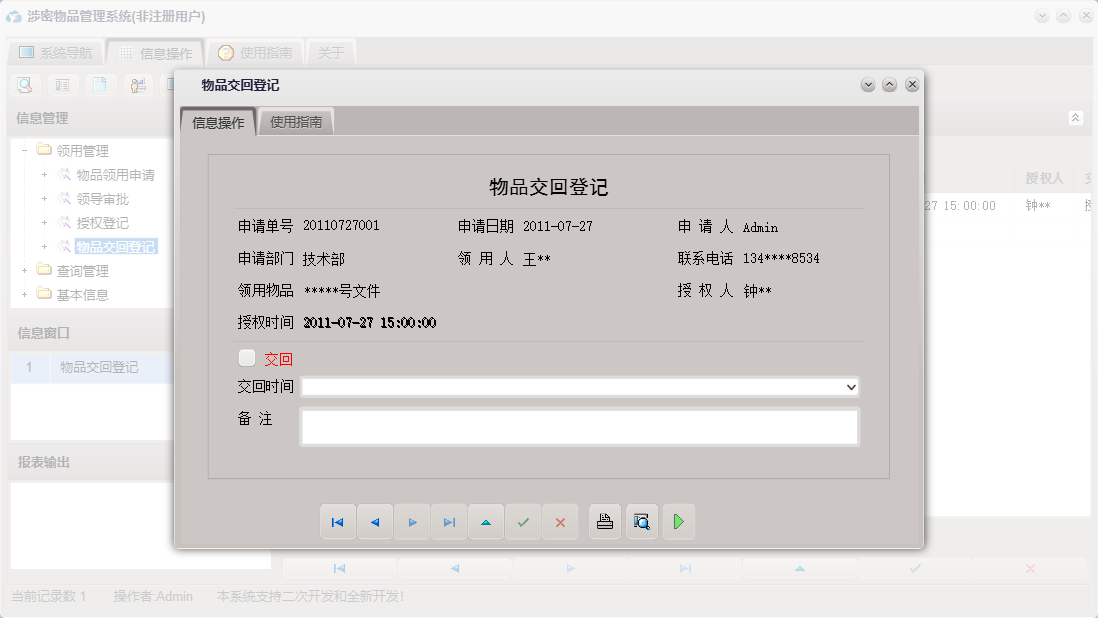Expand the 查询管理 folder

(x=22, y=270)
